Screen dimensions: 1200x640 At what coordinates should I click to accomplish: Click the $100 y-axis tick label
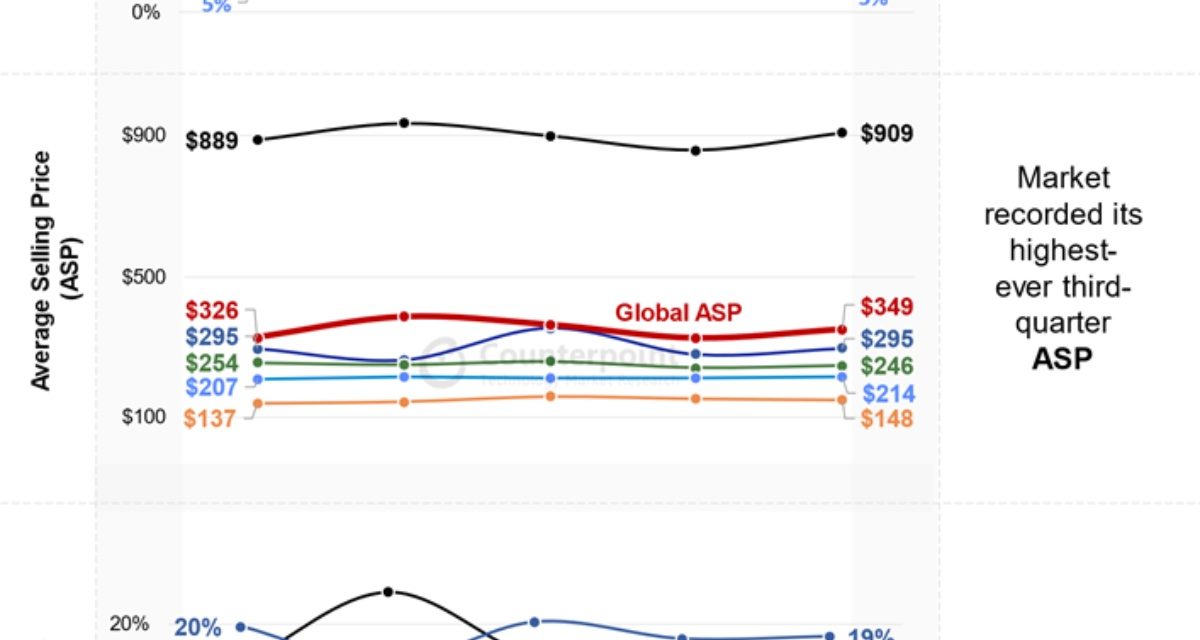click(x=144, y=416)
